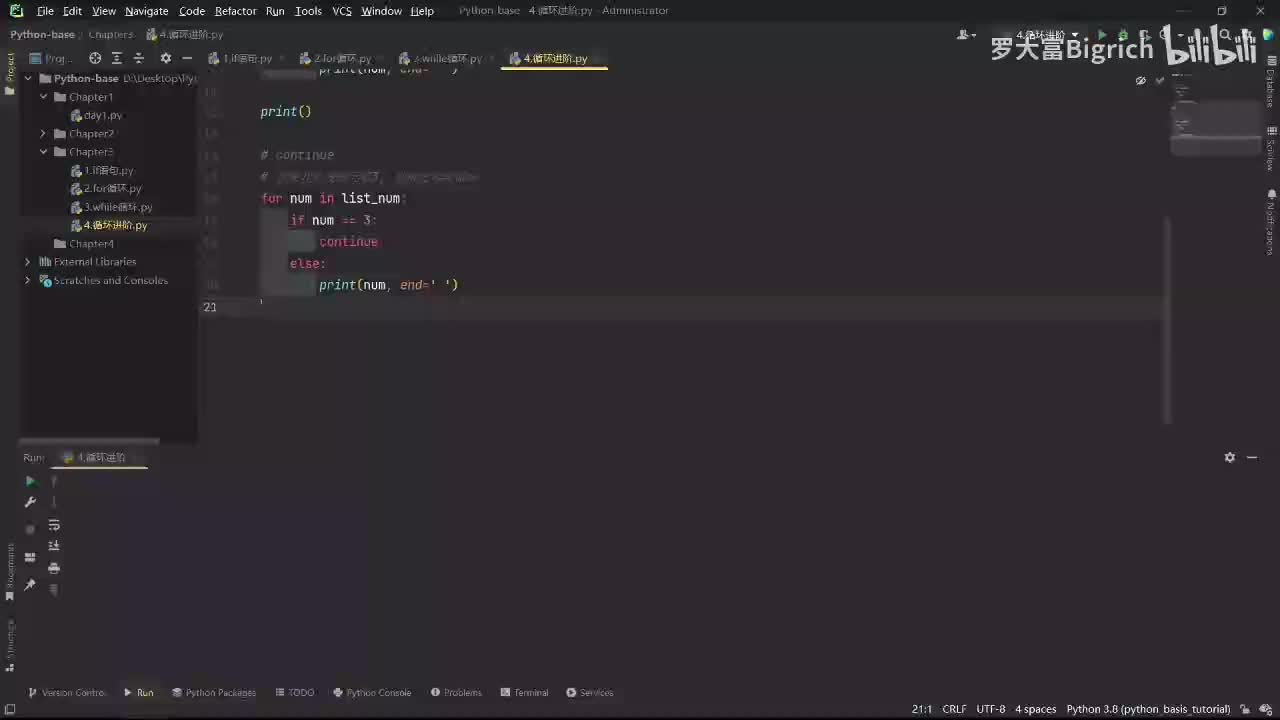Open the Notifications side panel
Viewport: 1280px width, 720px height.
[1271, 222]
